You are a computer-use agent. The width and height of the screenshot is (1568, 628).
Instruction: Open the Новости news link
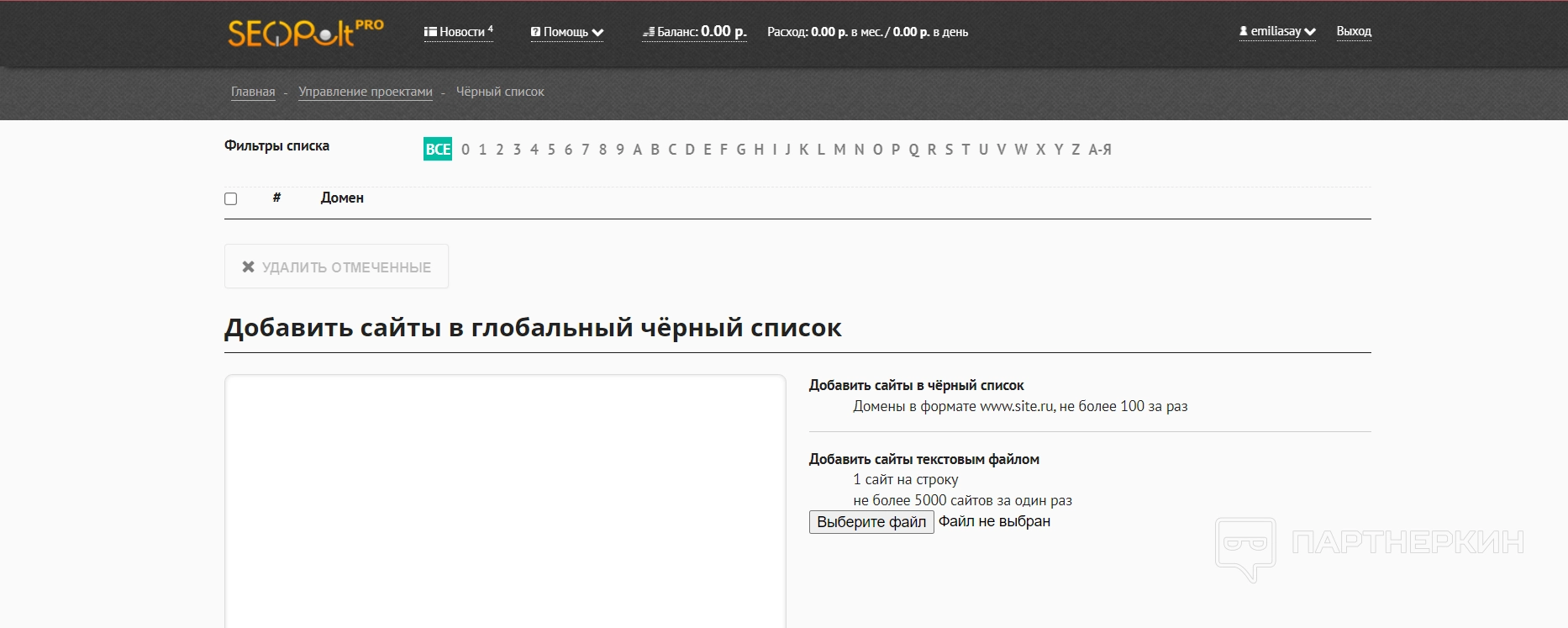tap(458, 32)
